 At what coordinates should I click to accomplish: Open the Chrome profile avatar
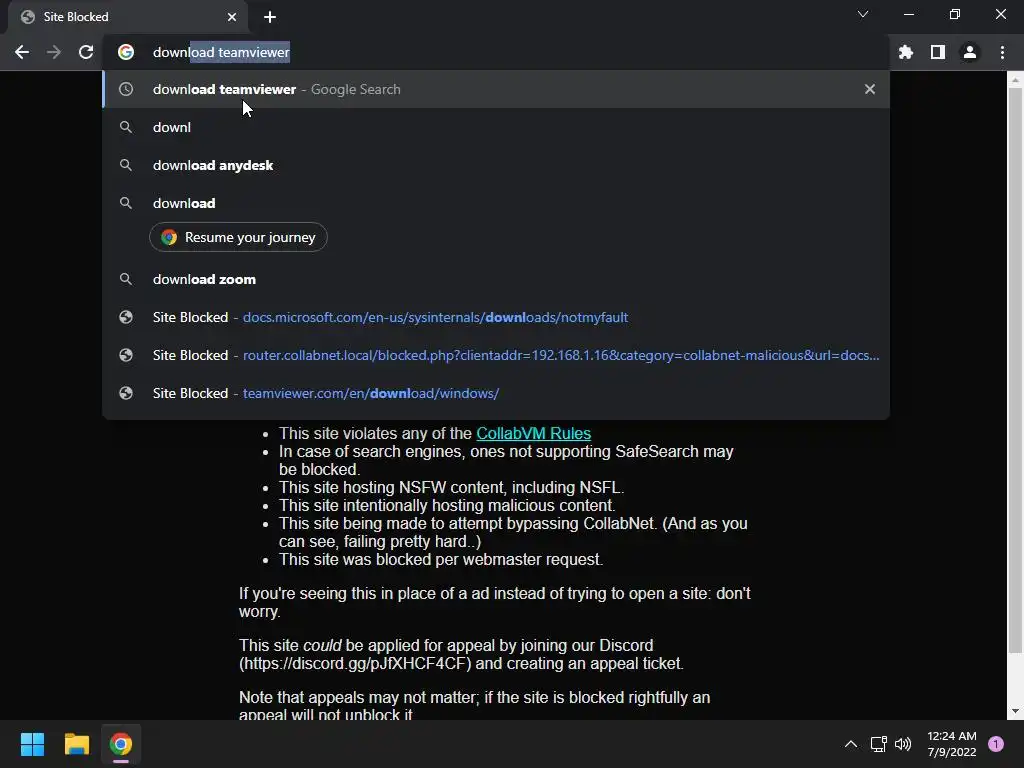click(x=970, y=52)
